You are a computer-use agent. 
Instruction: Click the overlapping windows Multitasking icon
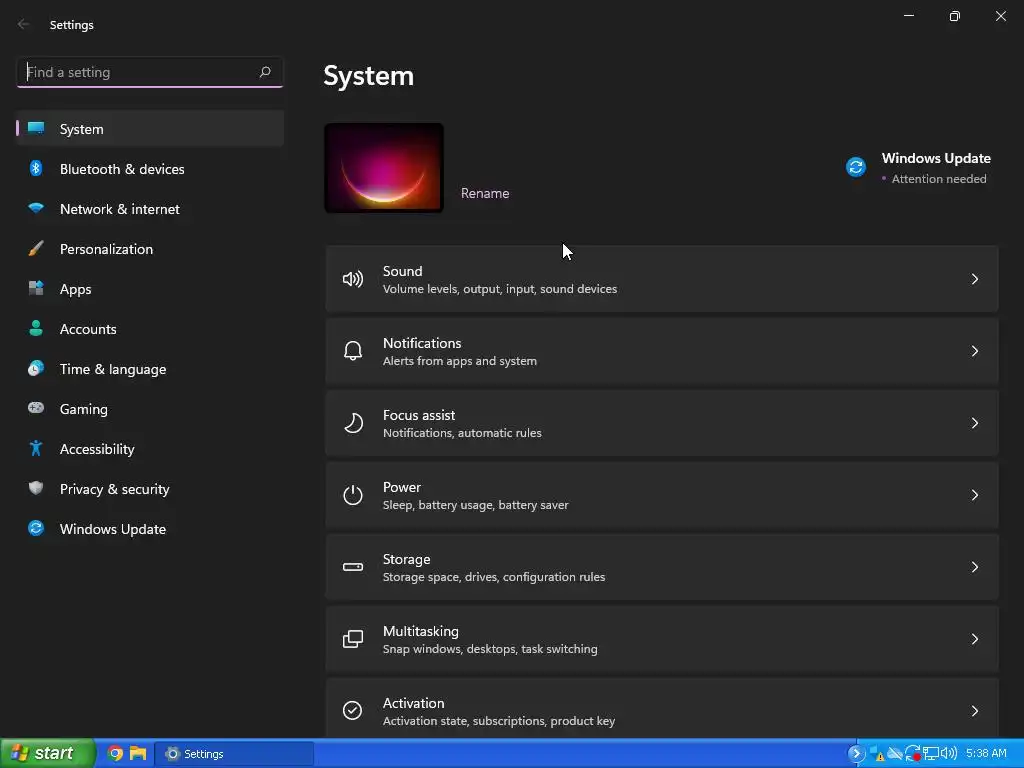353,639
